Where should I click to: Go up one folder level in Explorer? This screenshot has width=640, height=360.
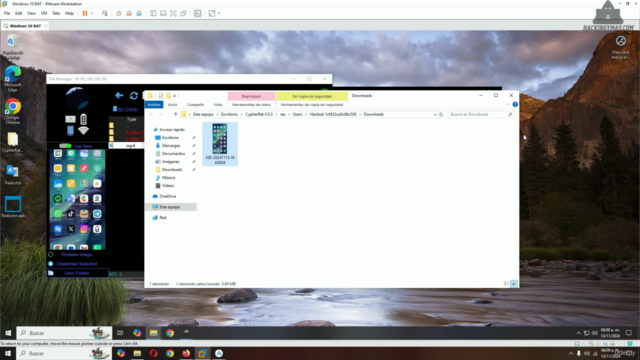click(x=176, y=114)
